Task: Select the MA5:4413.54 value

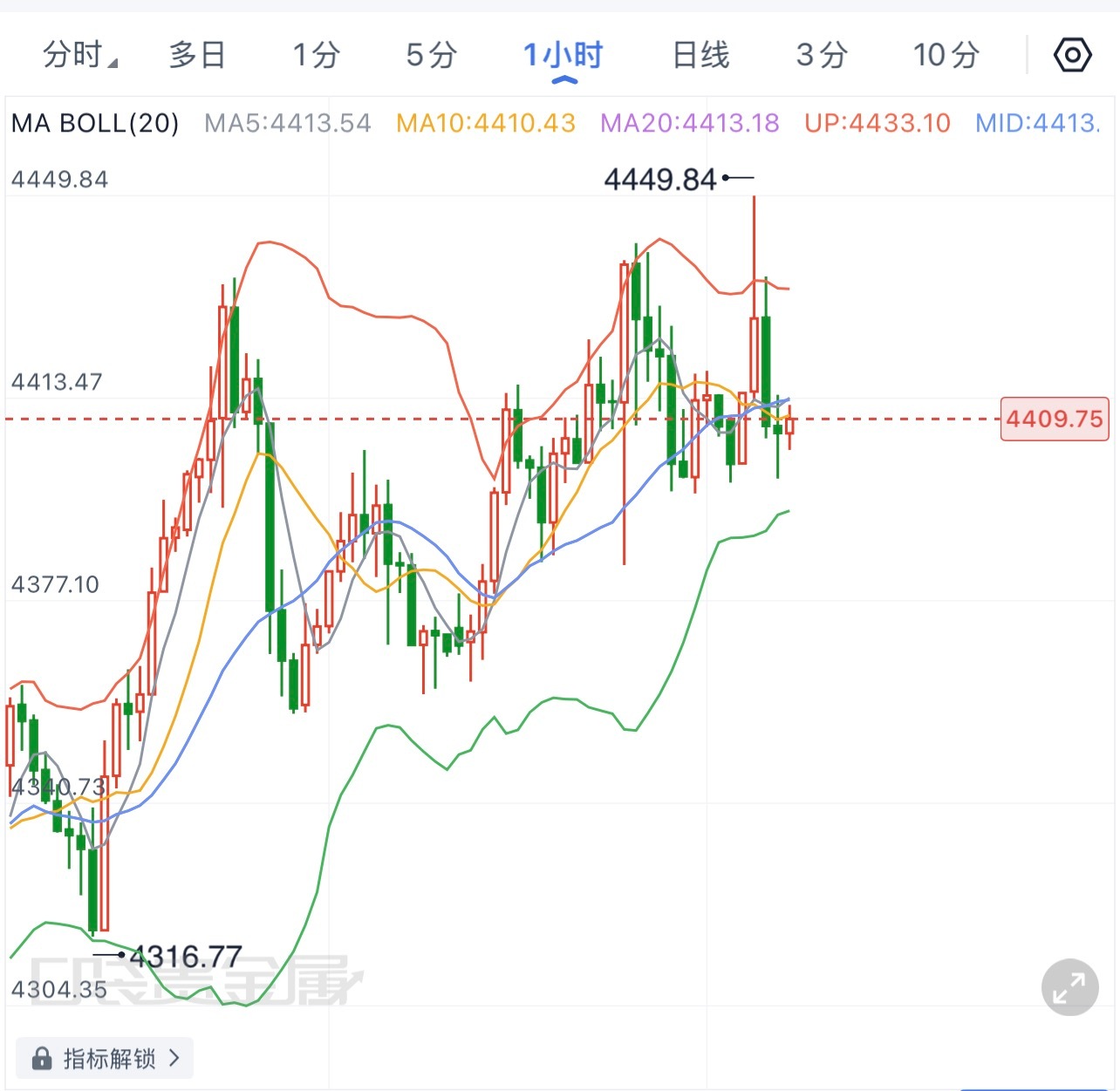Action: [x=288, y=123]
